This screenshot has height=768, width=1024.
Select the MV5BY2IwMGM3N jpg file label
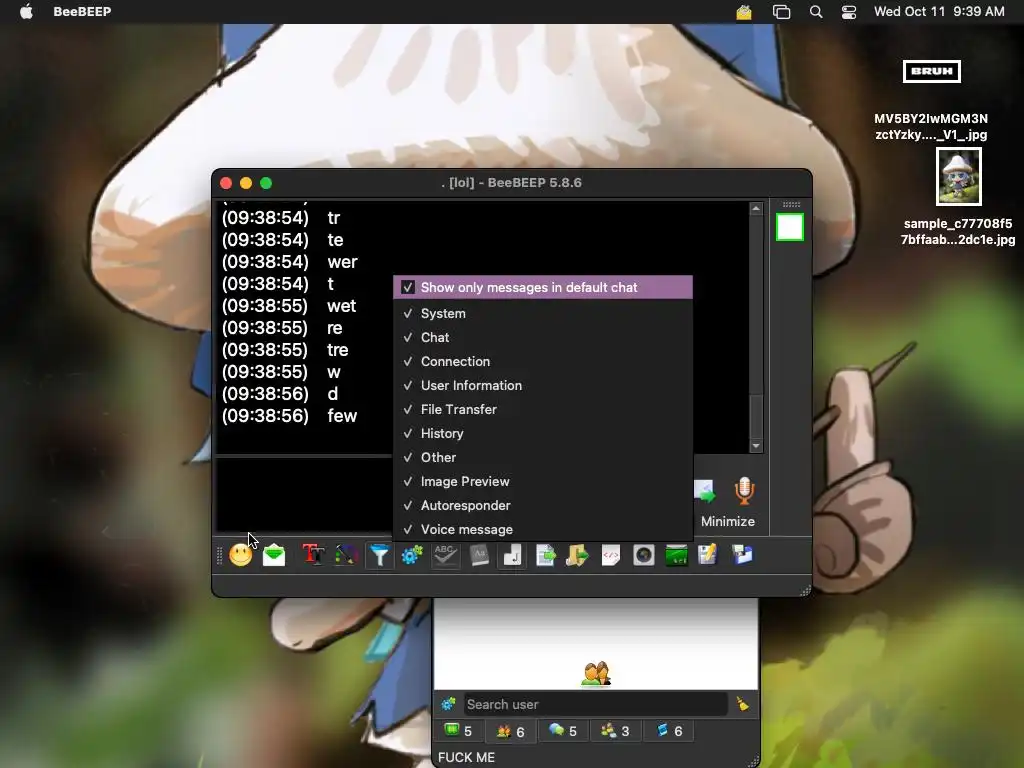(x=931, y=127)
